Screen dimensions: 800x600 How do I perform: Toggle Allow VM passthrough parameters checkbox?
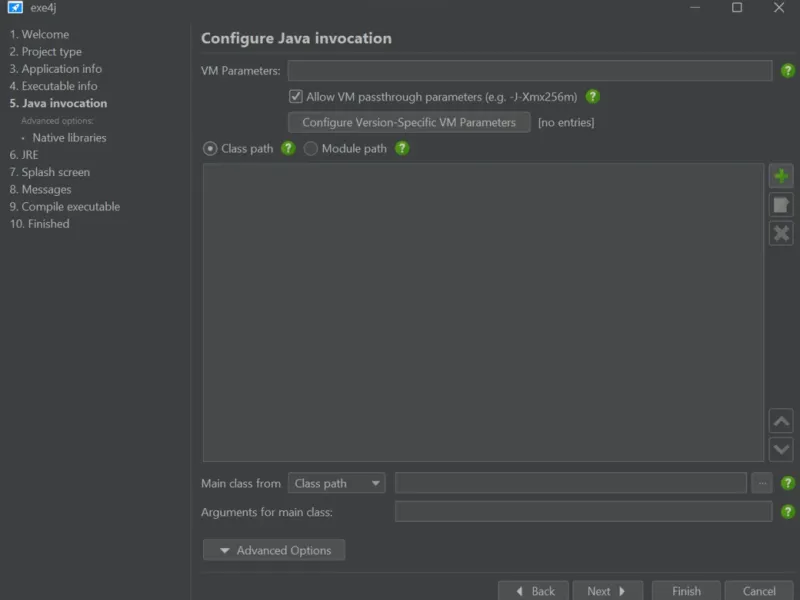(x=295, y=96)
